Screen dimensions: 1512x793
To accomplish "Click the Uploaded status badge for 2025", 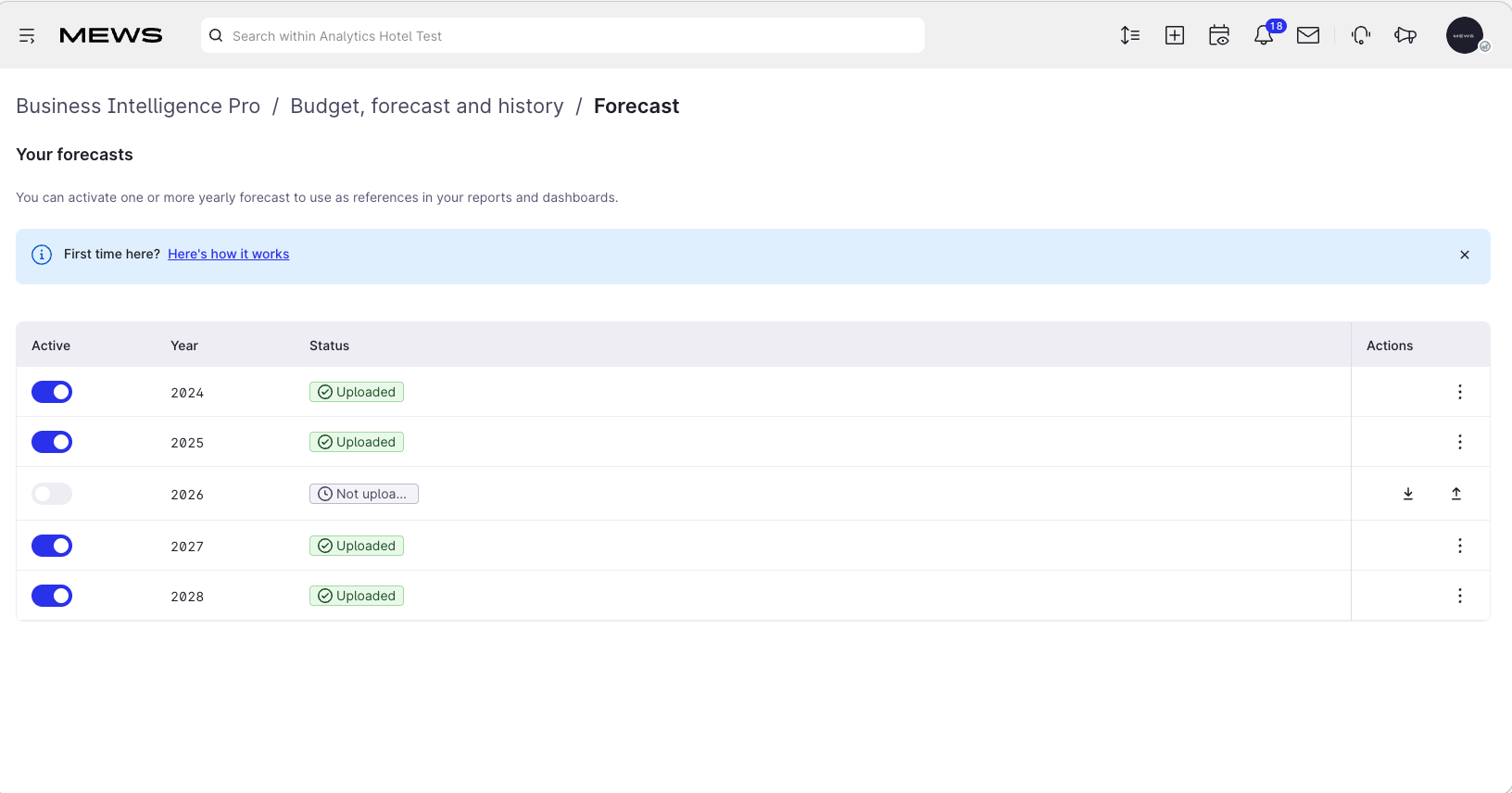I will click(x=357, y=442).
